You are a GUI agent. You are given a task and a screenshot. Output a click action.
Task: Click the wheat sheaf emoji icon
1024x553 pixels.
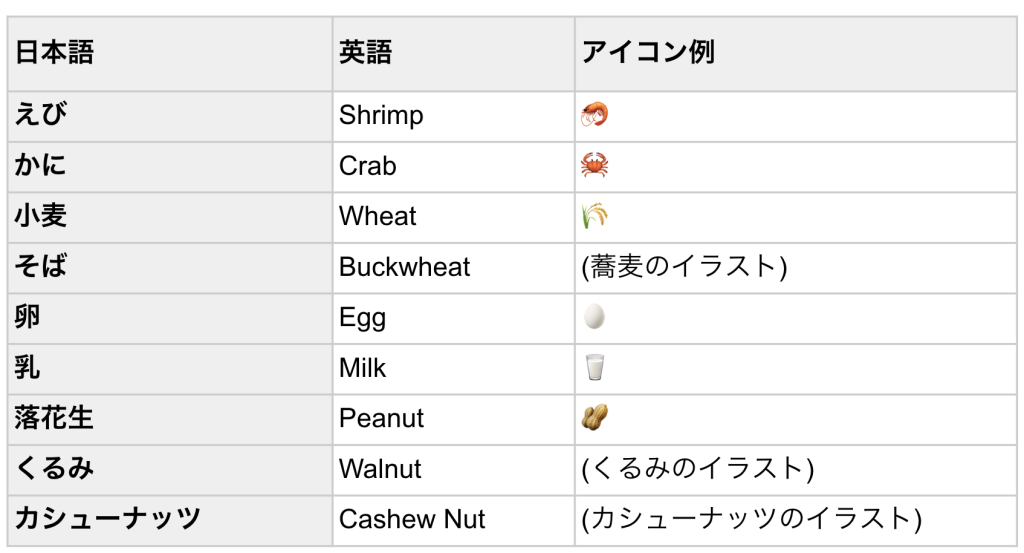click(595, 216)
